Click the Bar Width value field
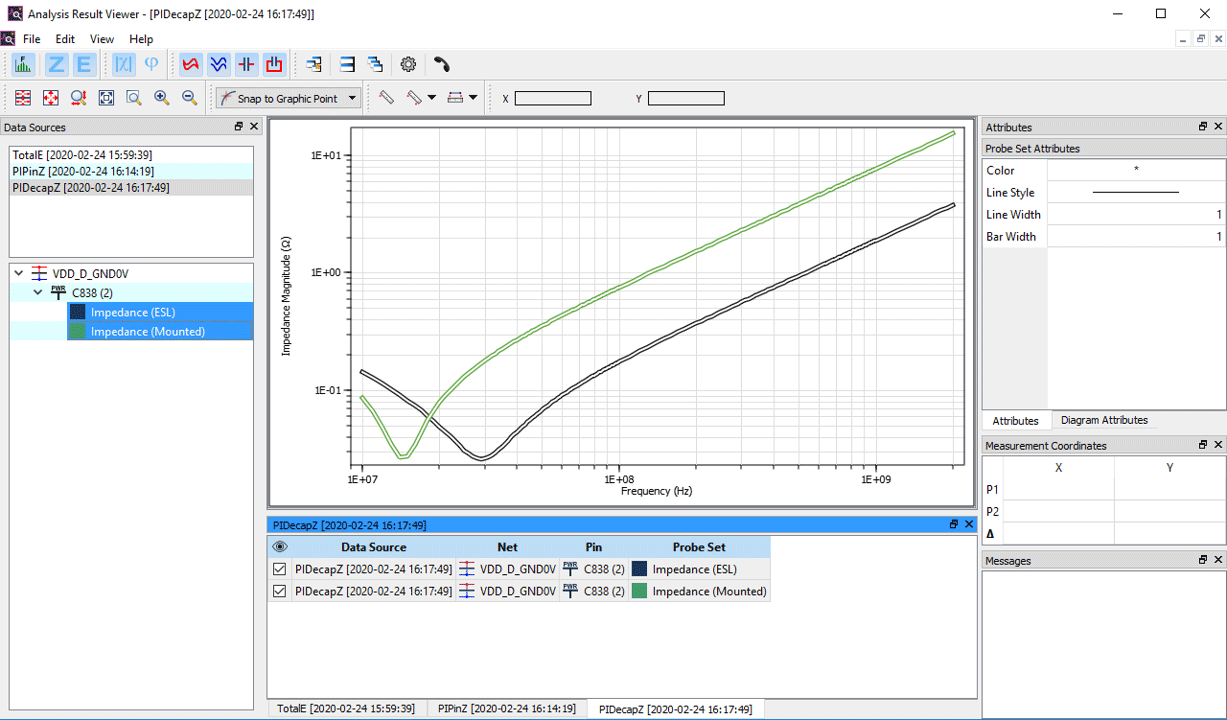Viewport: 1227px width, 720px height. (x=1136, y=236)
